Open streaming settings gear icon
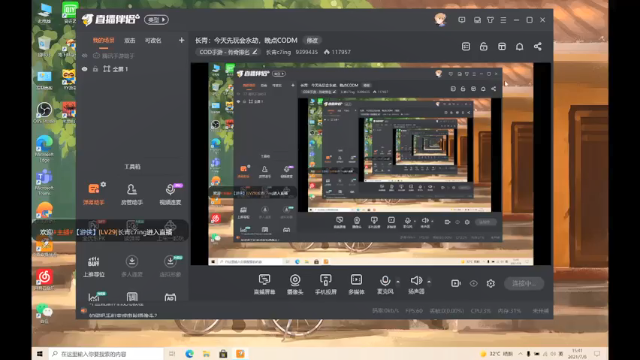Viewport: 640px width, 360px height. [x=491, y=283]
